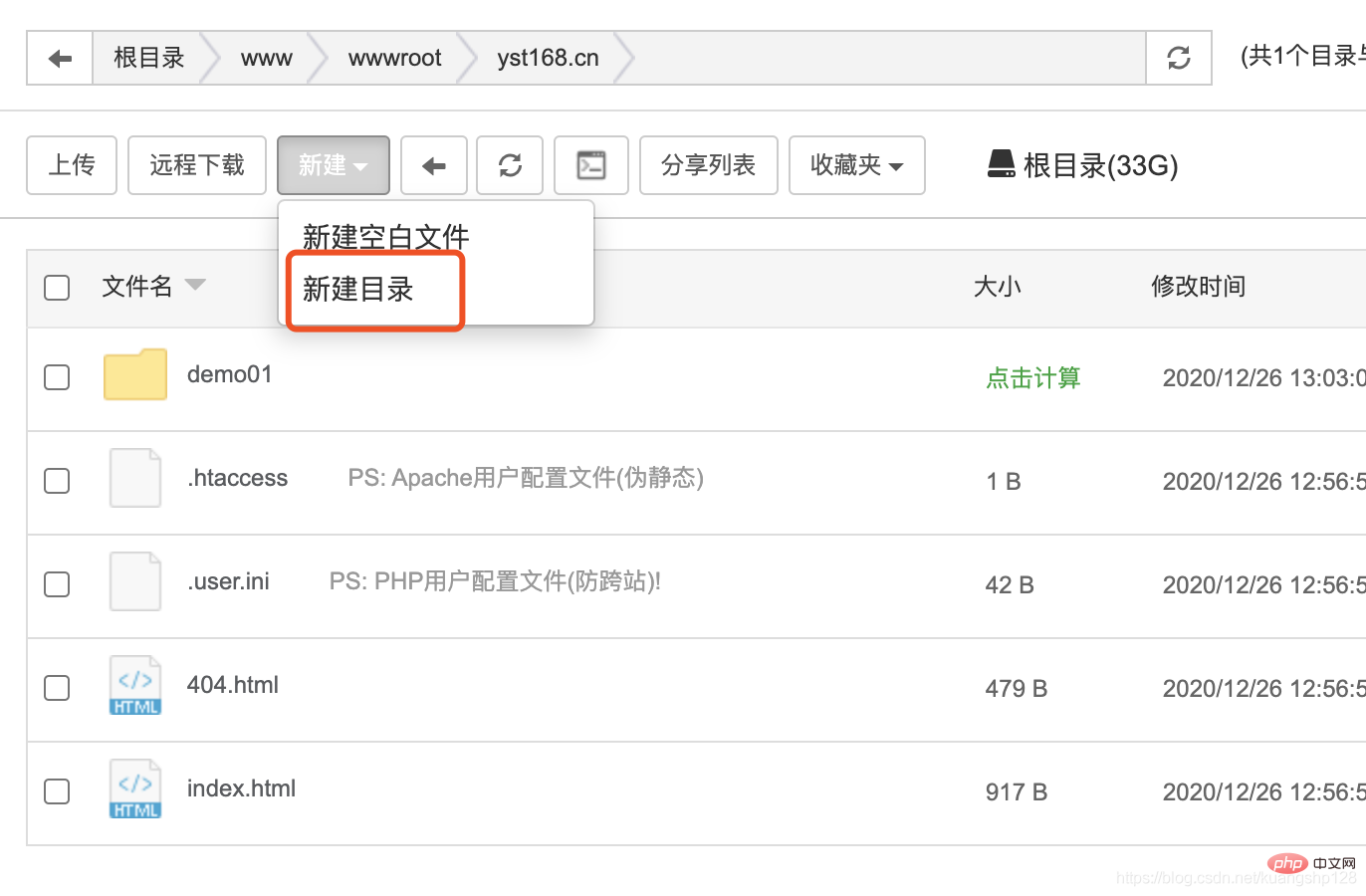
Task: Click the .htaccess file name
Action: 237,478
